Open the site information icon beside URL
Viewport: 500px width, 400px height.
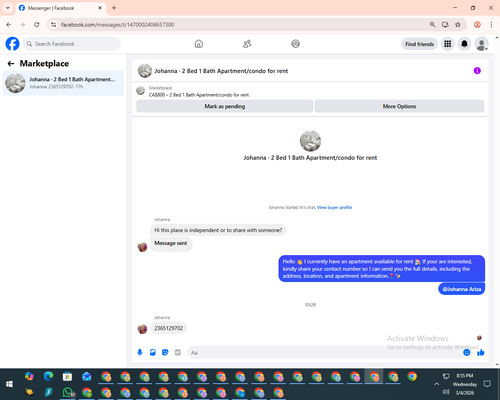[x=54, y=25]
